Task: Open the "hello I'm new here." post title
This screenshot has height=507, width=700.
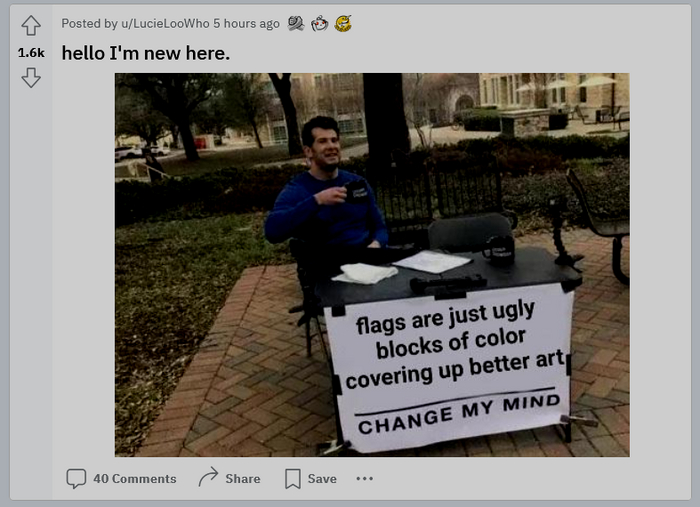Action: (x=146, y=53)
